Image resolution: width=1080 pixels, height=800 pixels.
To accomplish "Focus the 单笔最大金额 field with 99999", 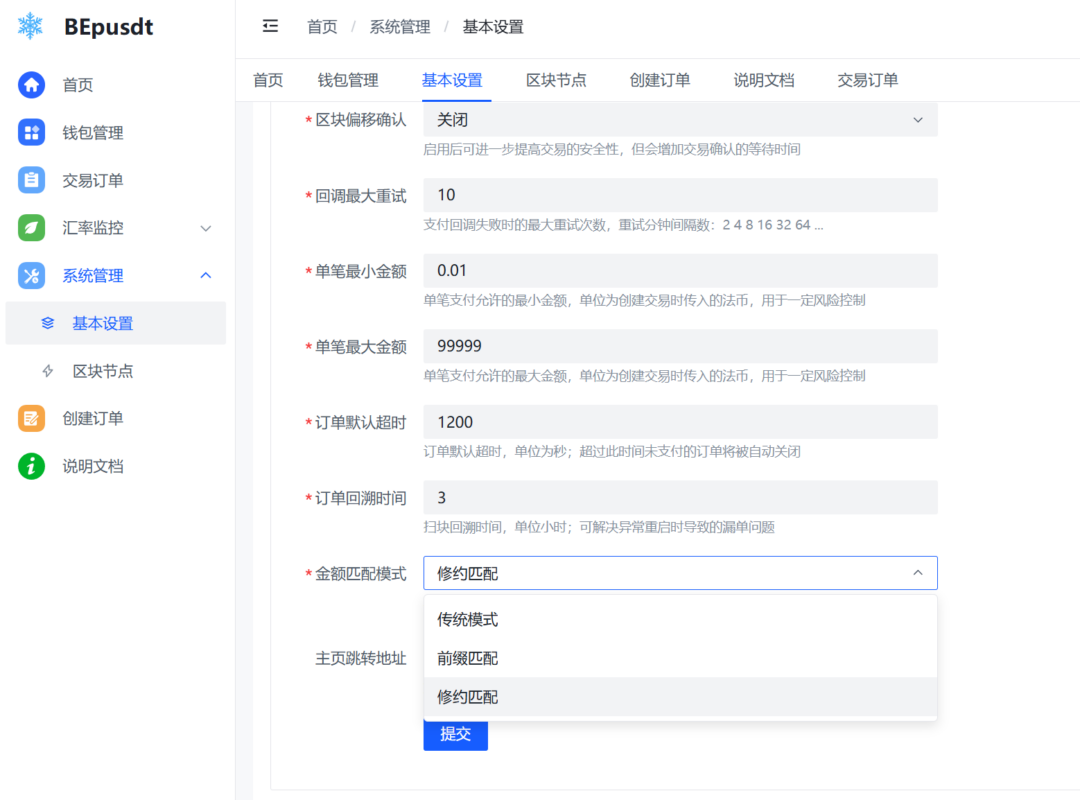I will (x=680, y=346).
